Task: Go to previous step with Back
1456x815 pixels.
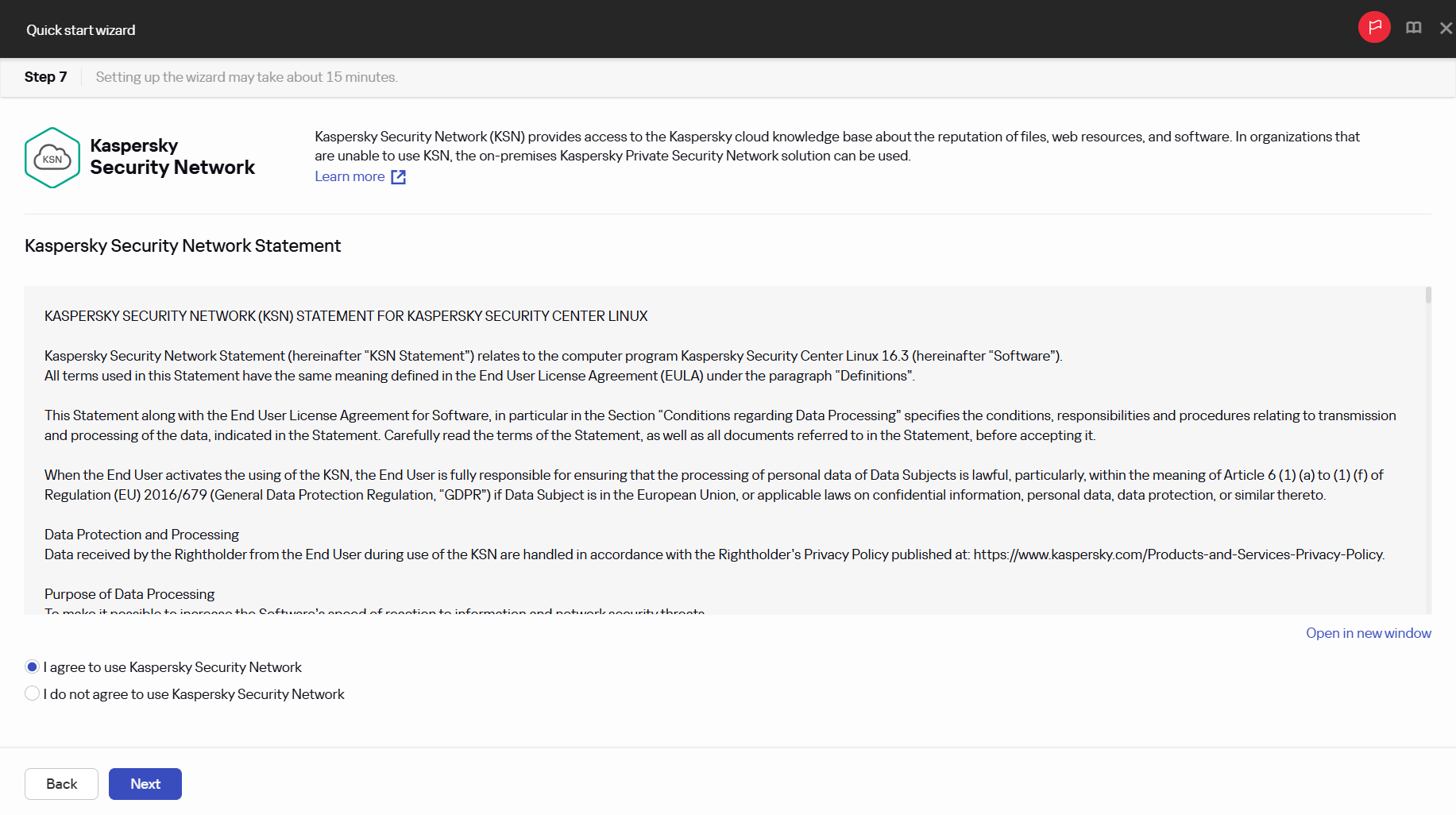Action: click(61, 784)
